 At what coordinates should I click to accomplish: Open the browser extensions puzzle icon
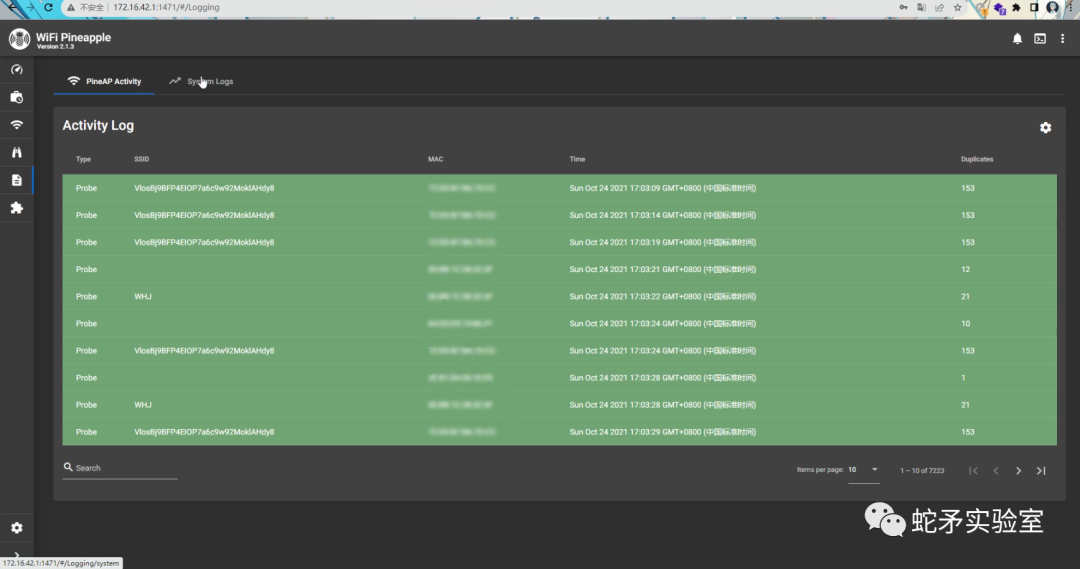tap(1016, 8)
